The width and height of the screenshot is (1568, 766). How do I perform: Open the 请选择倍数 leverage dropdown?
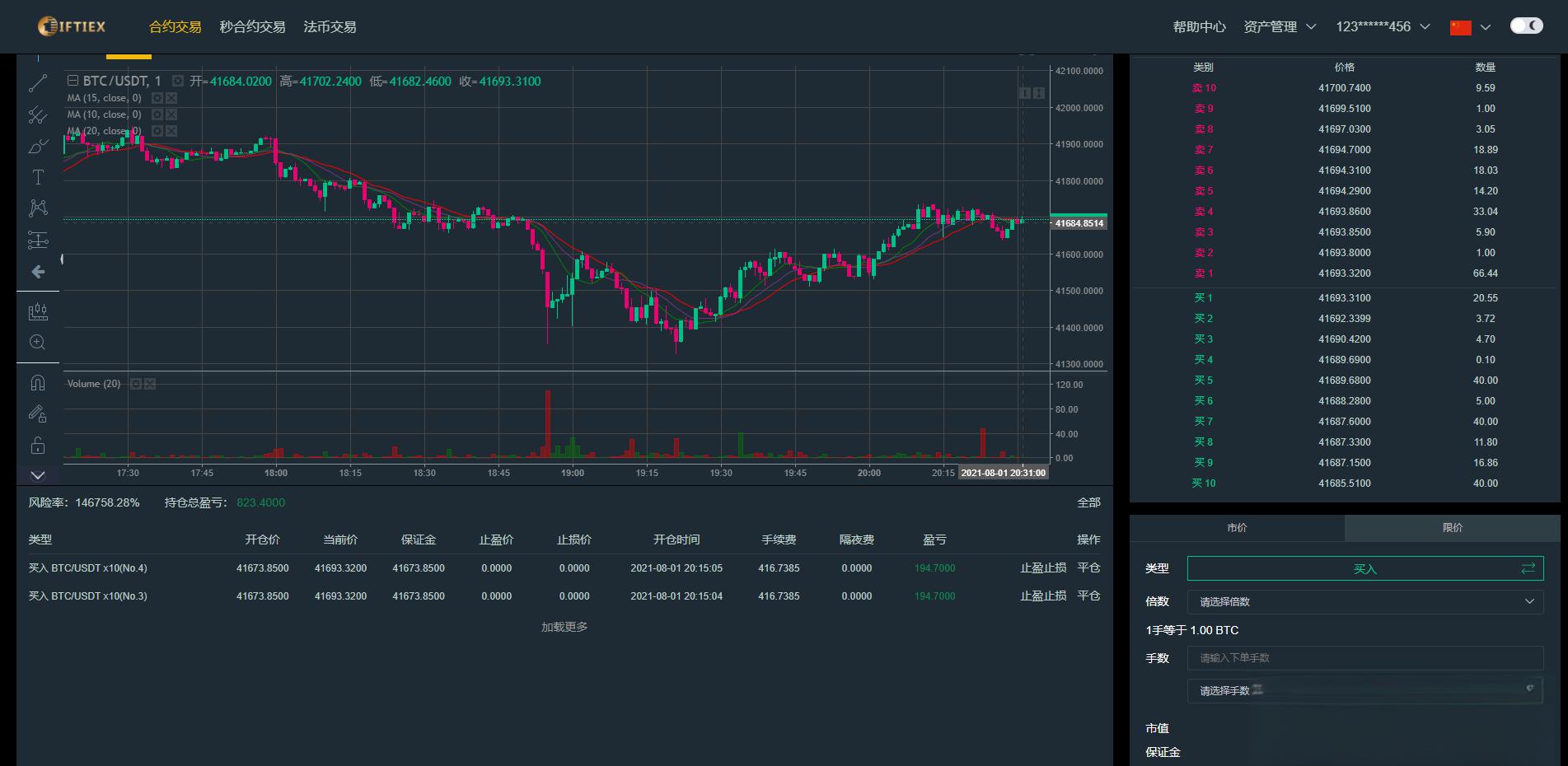coord(1364,602)
